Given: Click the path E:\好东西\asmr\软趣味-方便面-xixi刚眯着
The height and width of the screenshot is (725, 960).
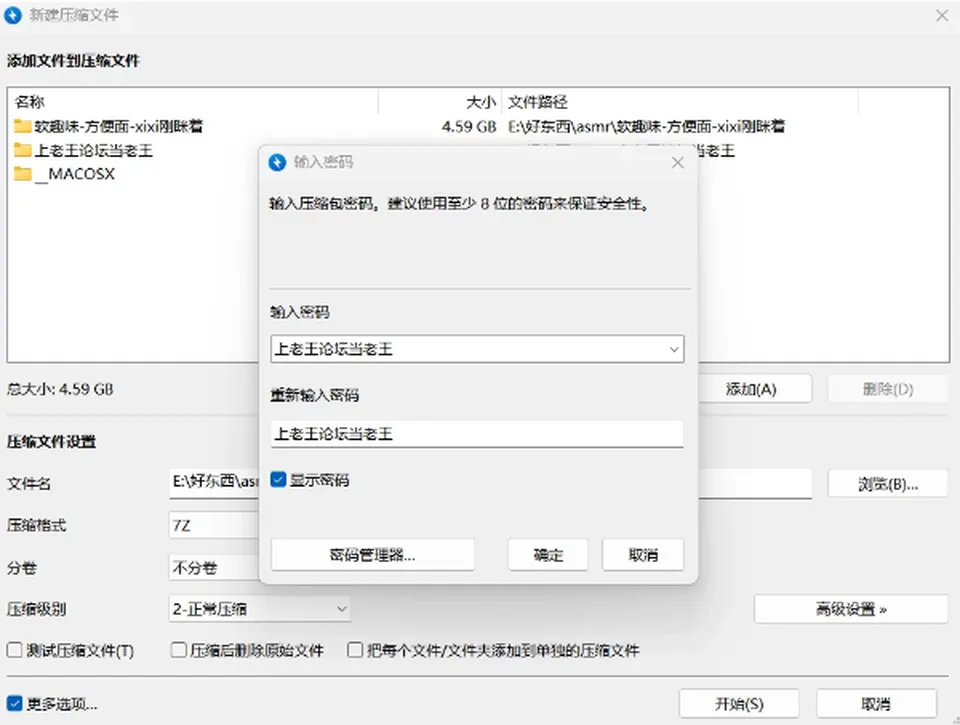Looking at the screenshot, I should coord(646,127).
